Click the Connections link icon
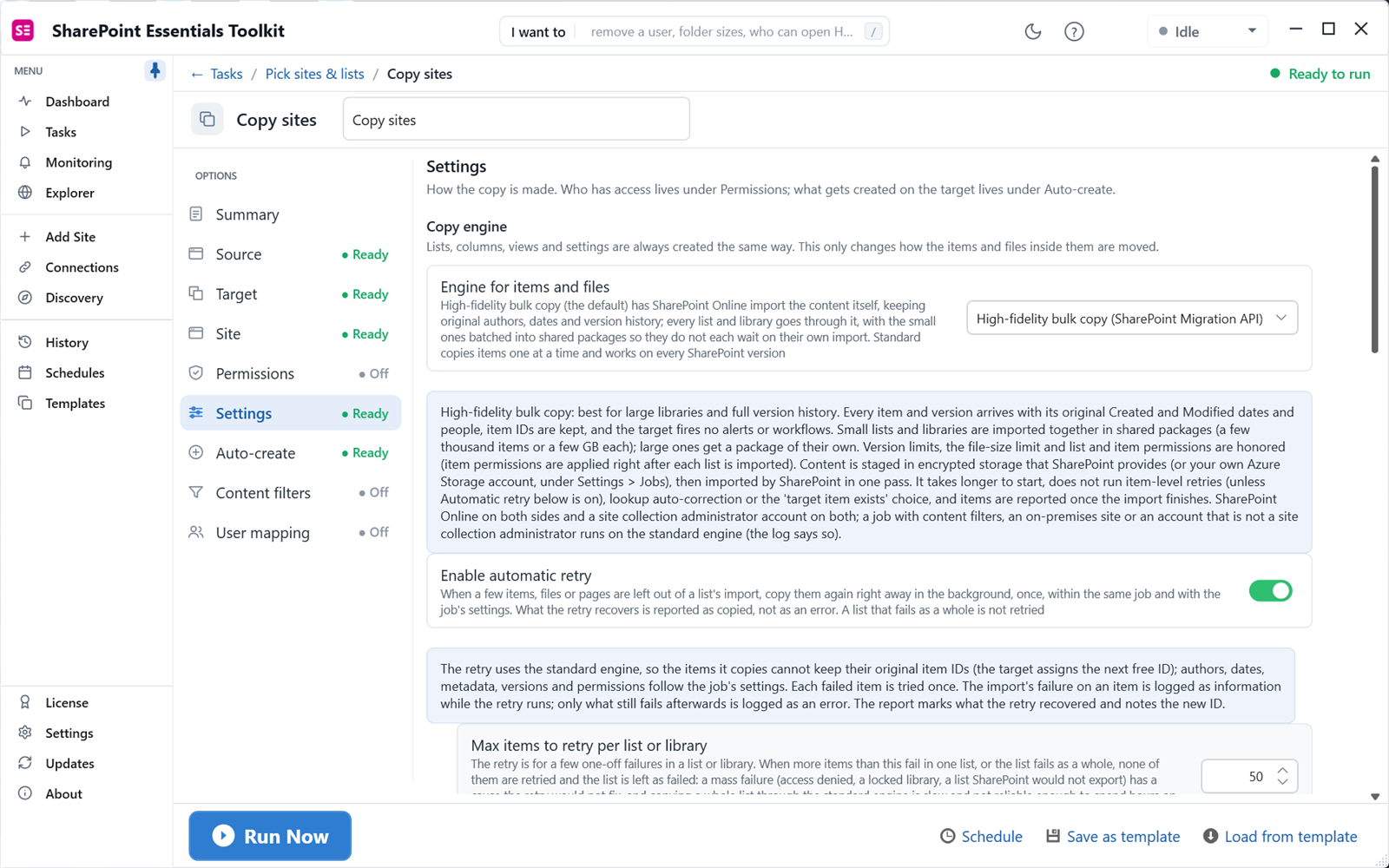The width and height of the screenshot is (1389, 868). pos(25,267)
